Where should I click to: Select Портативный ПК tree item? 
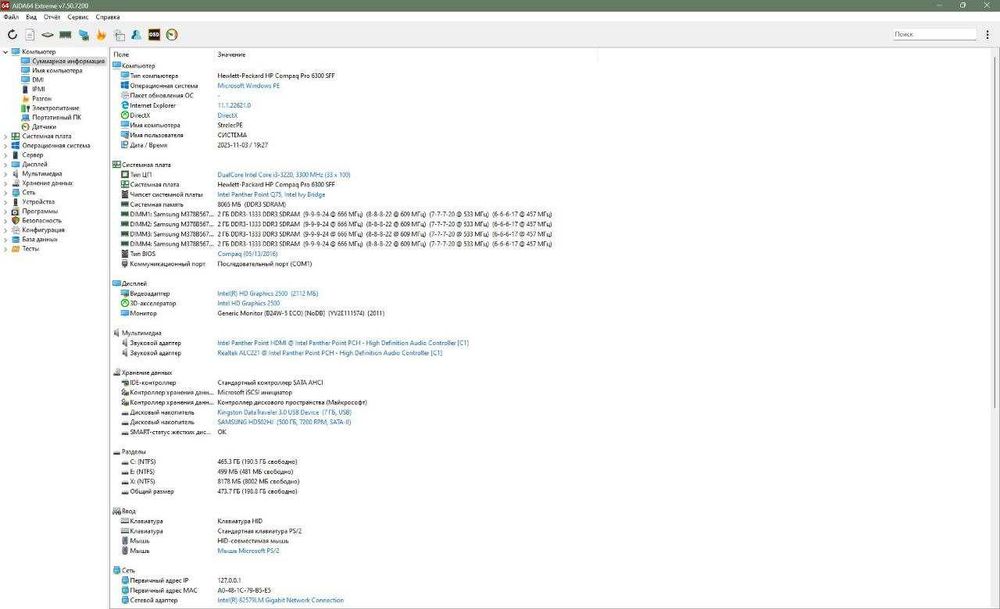point(57,117)
